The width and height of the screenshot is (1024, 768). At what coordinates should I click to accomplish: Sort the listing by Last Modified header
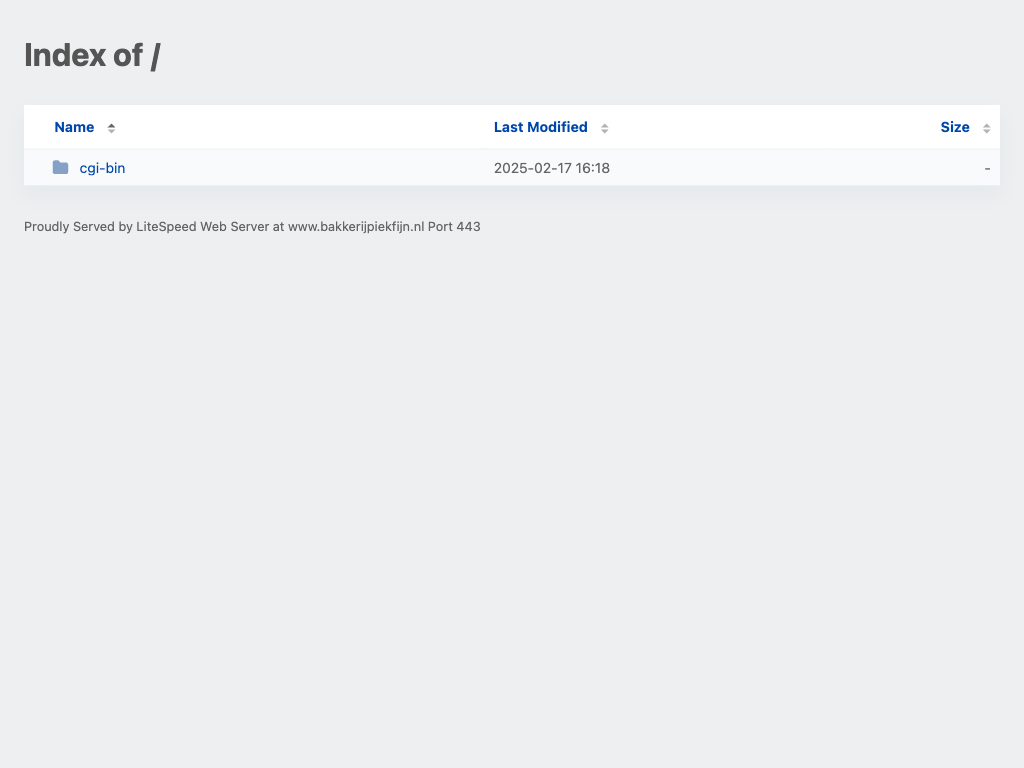[540, 127]
